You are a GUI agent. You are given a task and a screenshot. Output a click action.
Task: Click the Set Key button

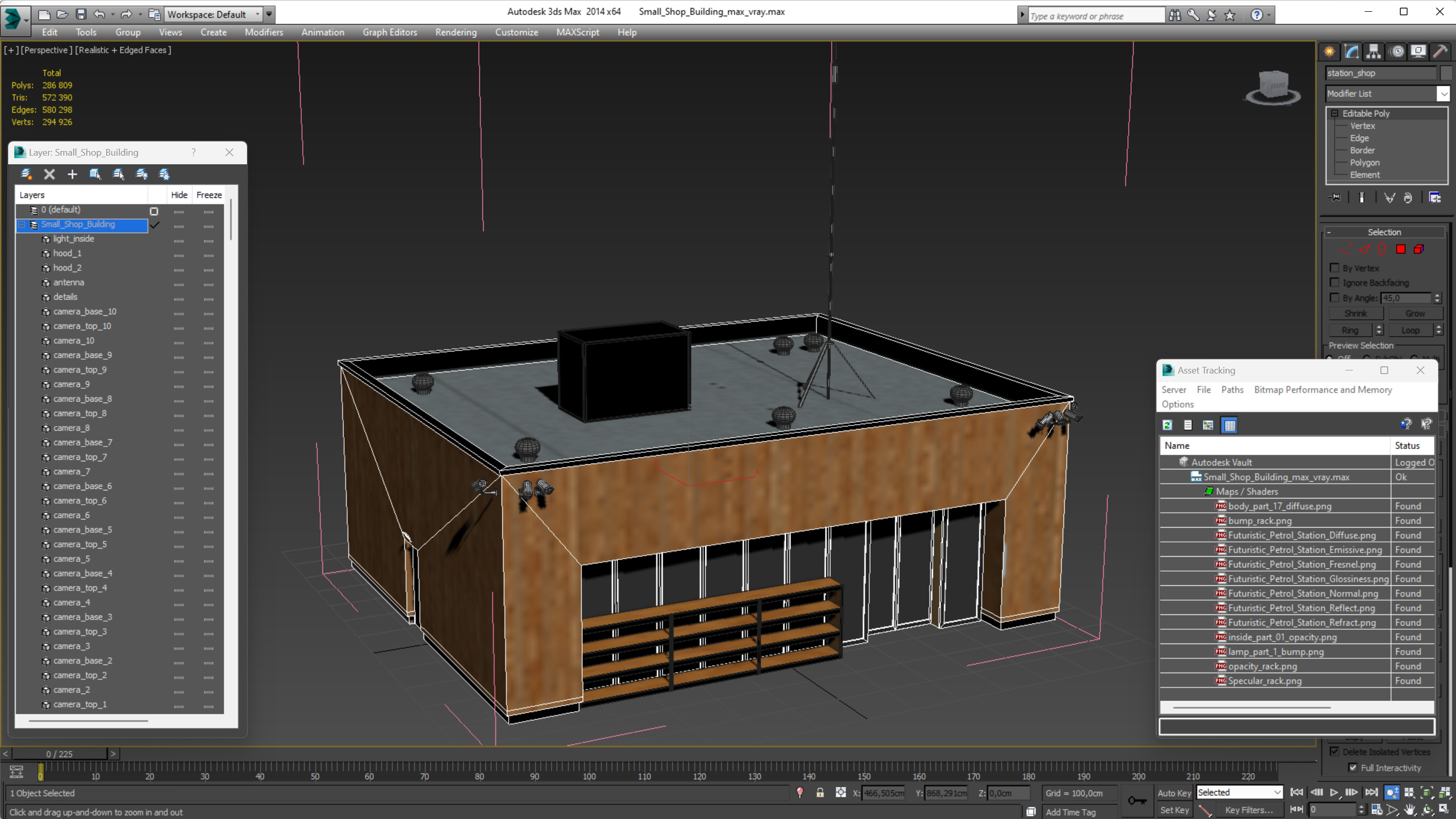point(1174,810)
